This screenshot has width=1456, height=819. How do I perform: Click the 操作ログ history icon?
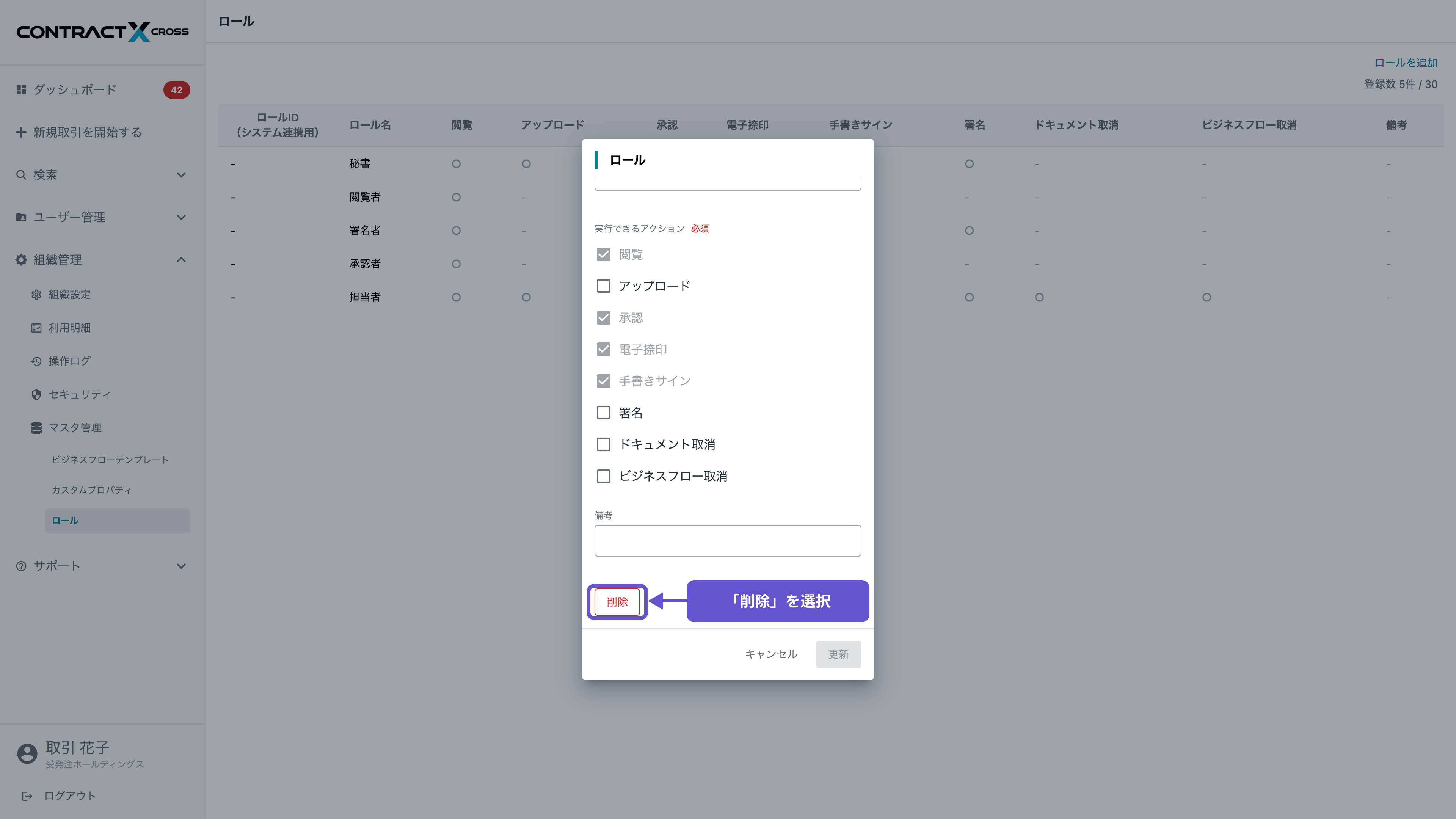click(x=36, y=361)
